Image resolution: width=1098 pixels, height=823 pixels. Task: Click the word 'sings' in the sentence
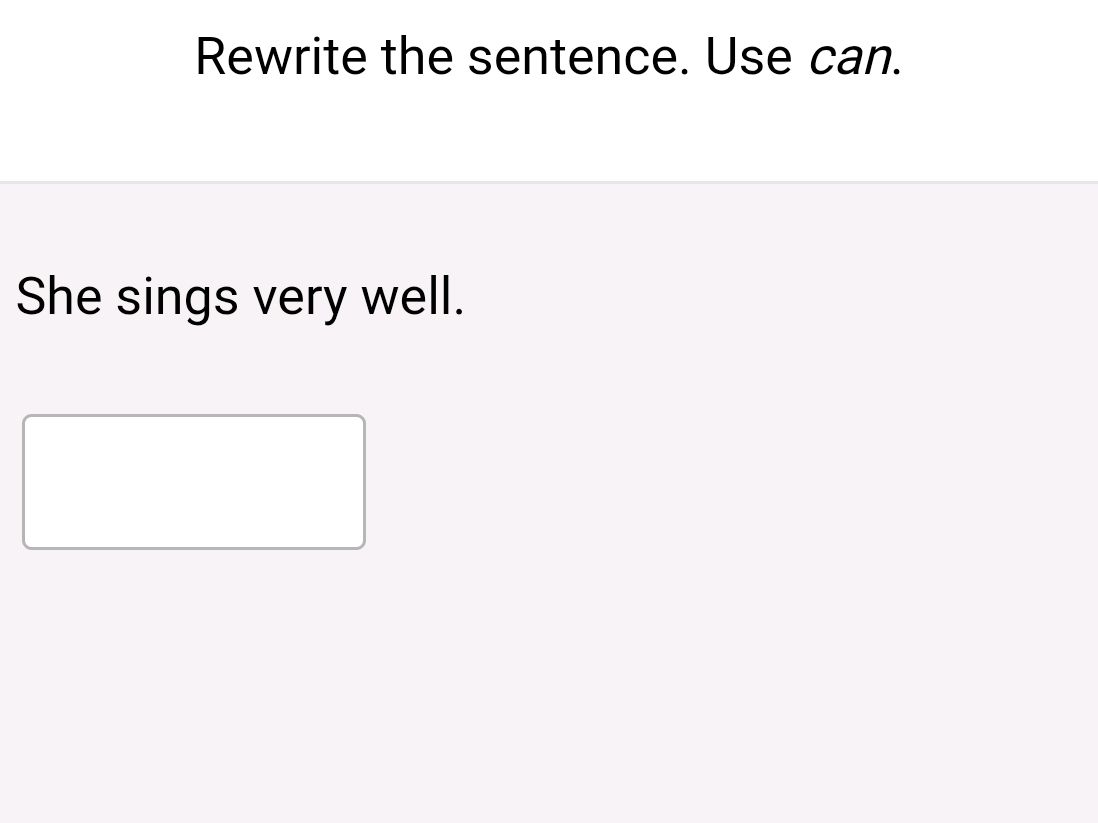(x=175, y=297)
